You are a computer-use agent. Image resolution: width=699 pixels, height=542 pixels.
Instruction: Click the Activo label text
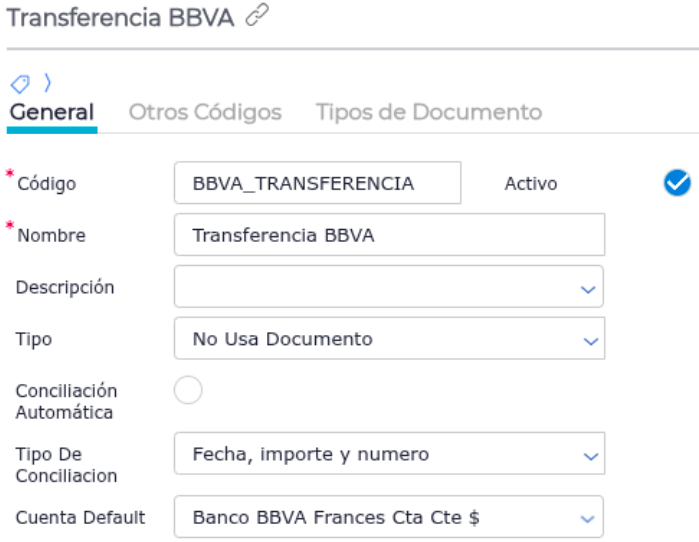point(531,183)
